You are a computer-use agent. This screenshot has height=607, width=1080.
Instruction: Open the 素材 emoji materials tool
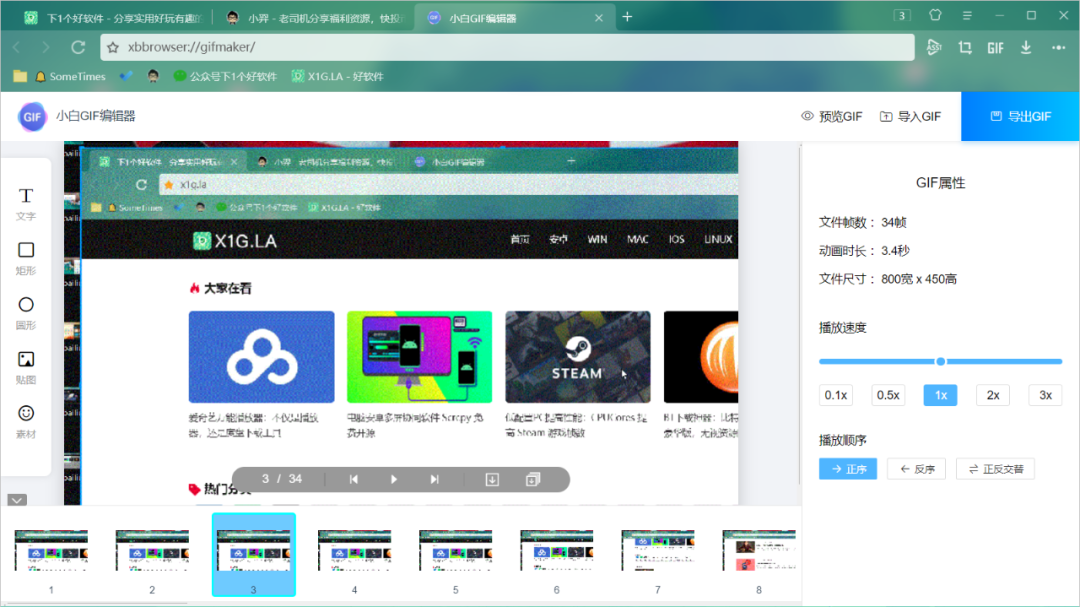[25, 422]
